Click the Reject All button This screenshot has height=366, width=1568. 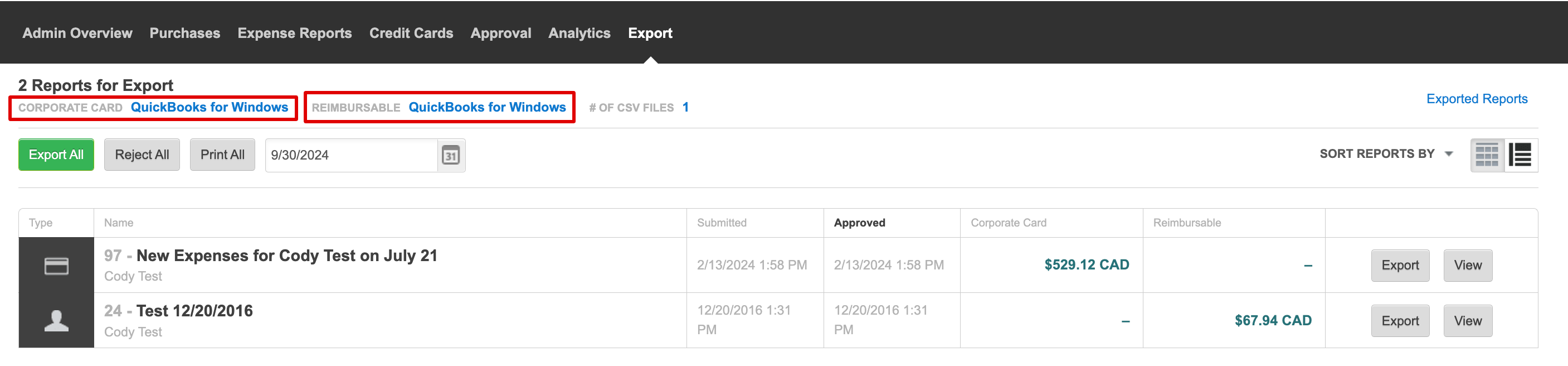point(142,155)
